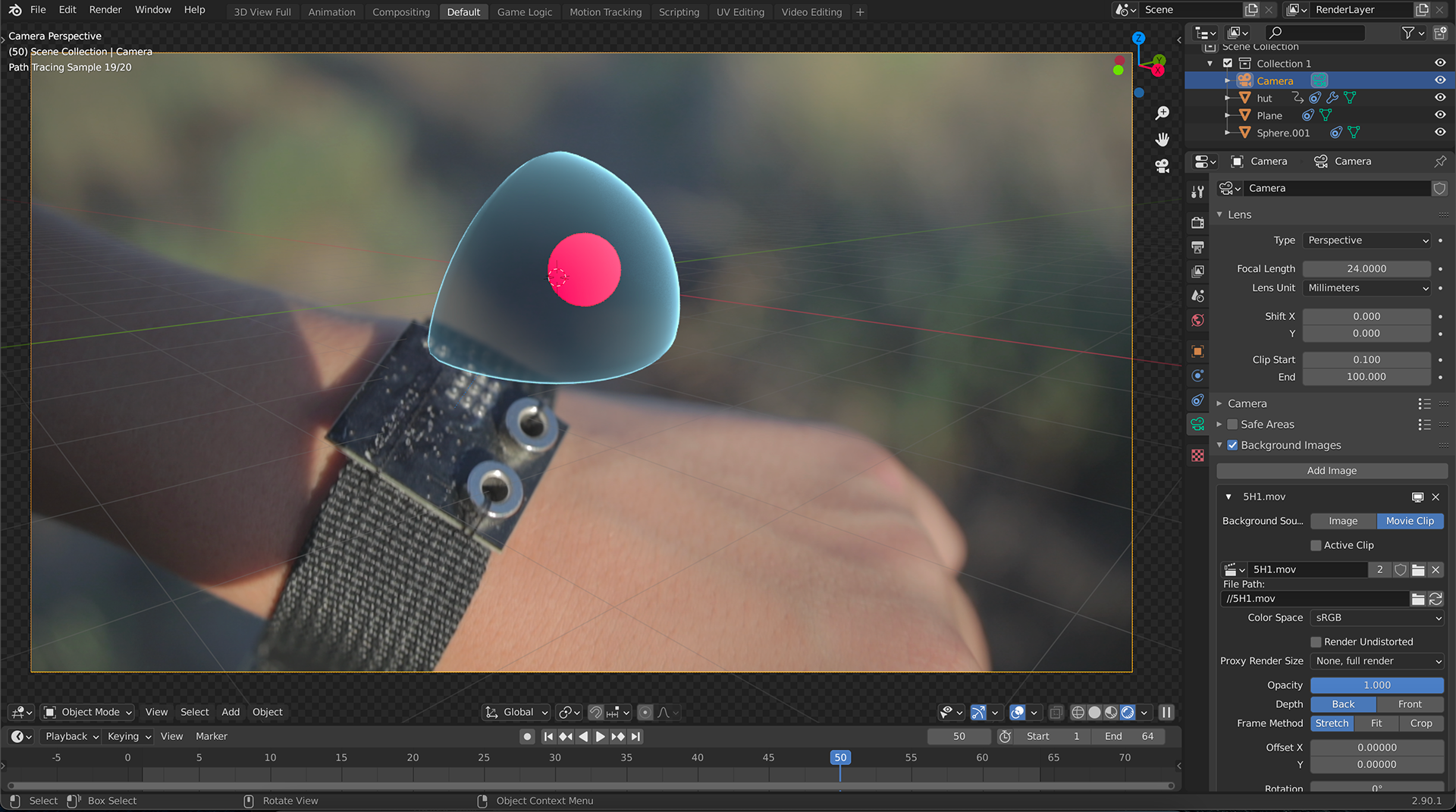Screen dimensions: 1456x812
Task: Pause the viewport preview render
Action: pos(1166,712)
